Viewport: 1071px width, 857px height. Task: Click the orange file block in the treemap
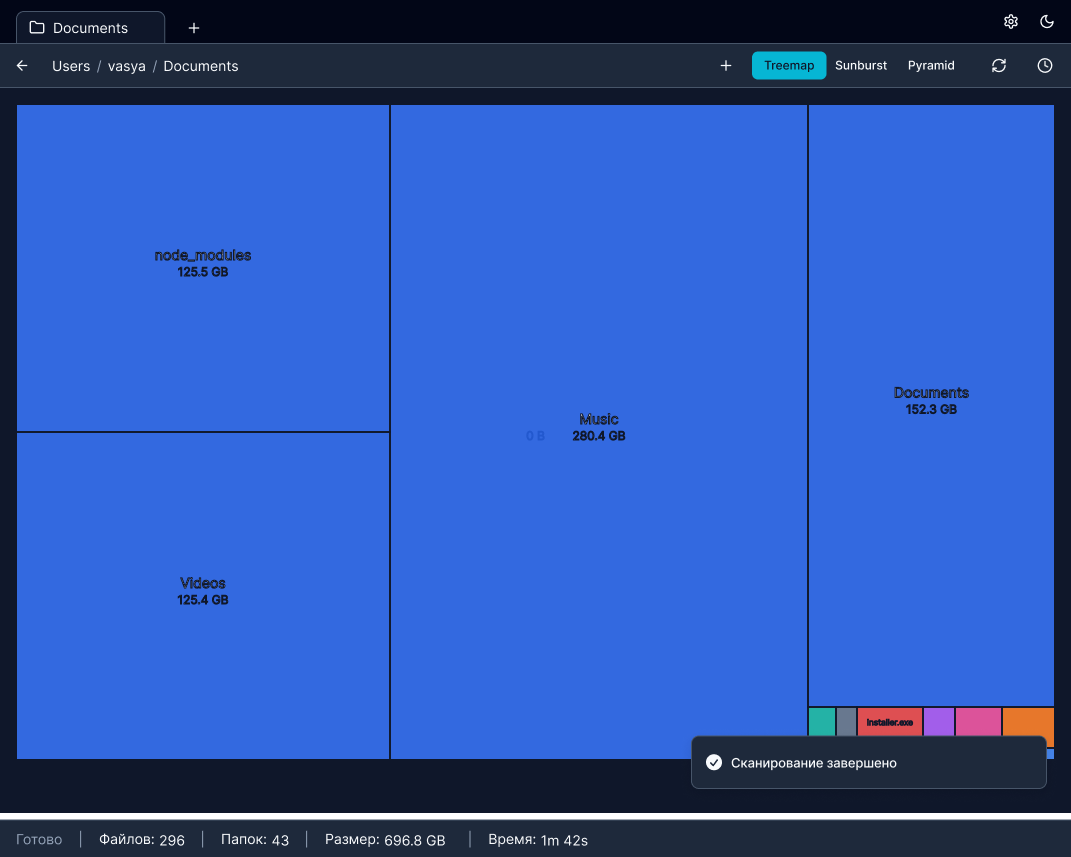tap(1030, 721)
